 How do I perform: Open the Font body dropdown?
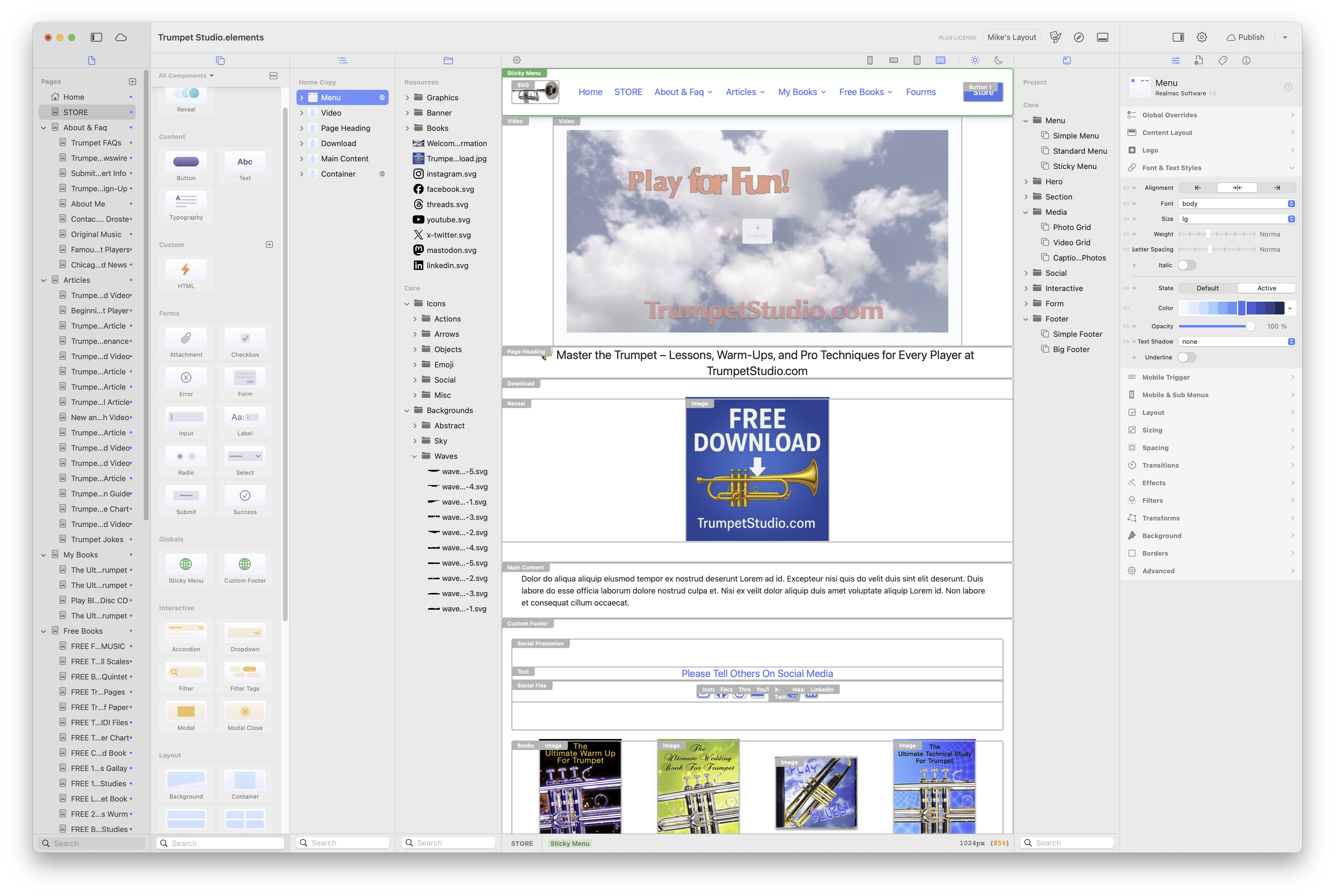coord(1237,203)
